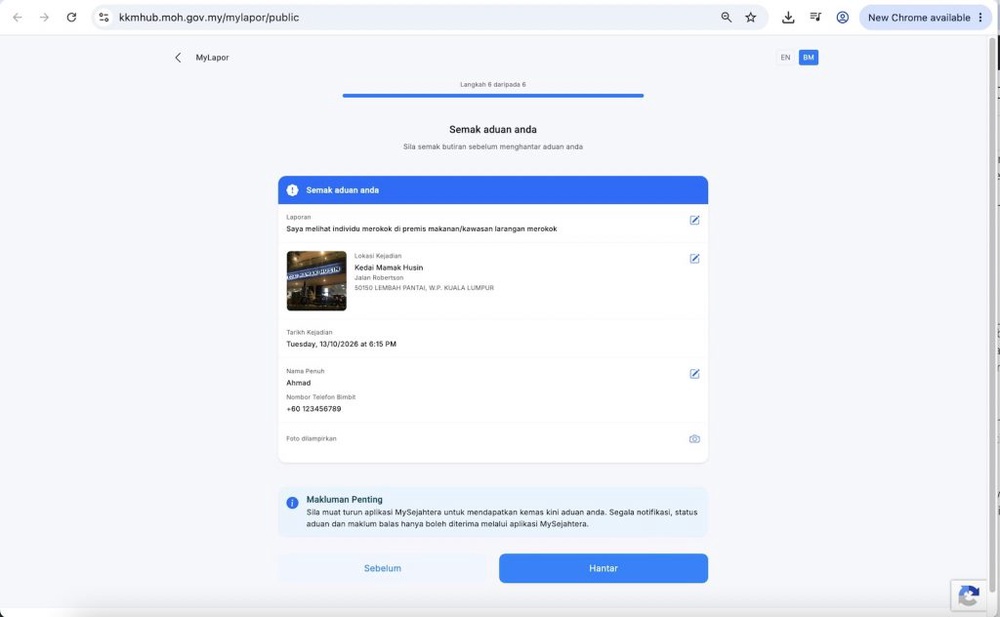Edit the Nama Penuh personal details
The image size is (1000, 617).
point(695,374)
